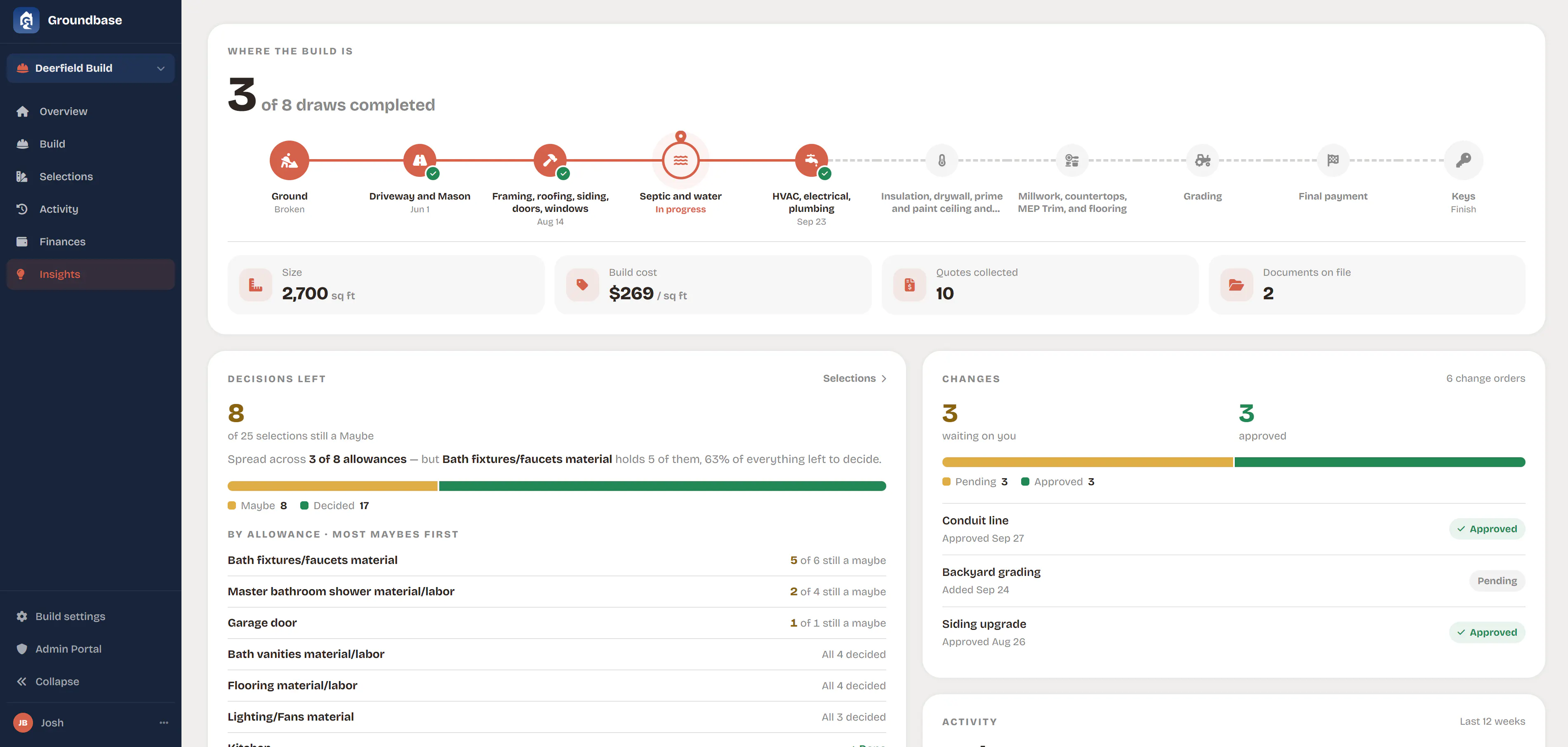The height and width of the screenshot is (747, 1568).
Task: Open the Build sidebar item
Action: click(91, 144)
